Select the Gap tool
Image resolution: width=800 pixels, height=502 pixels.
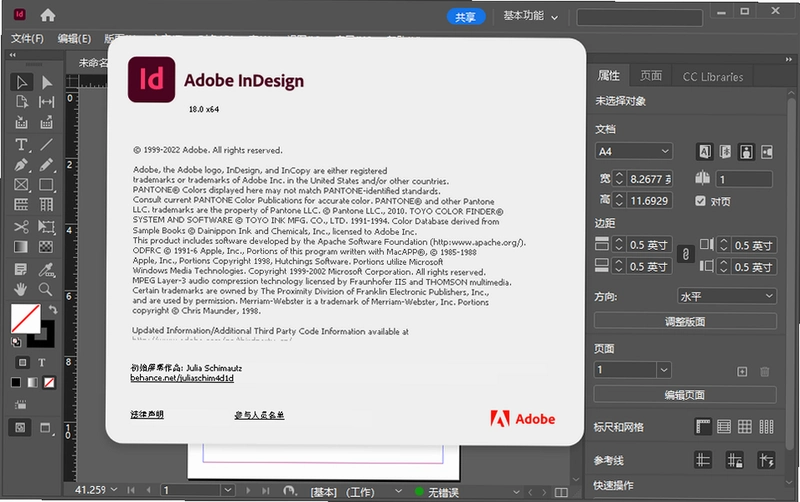tap(46, 102)
